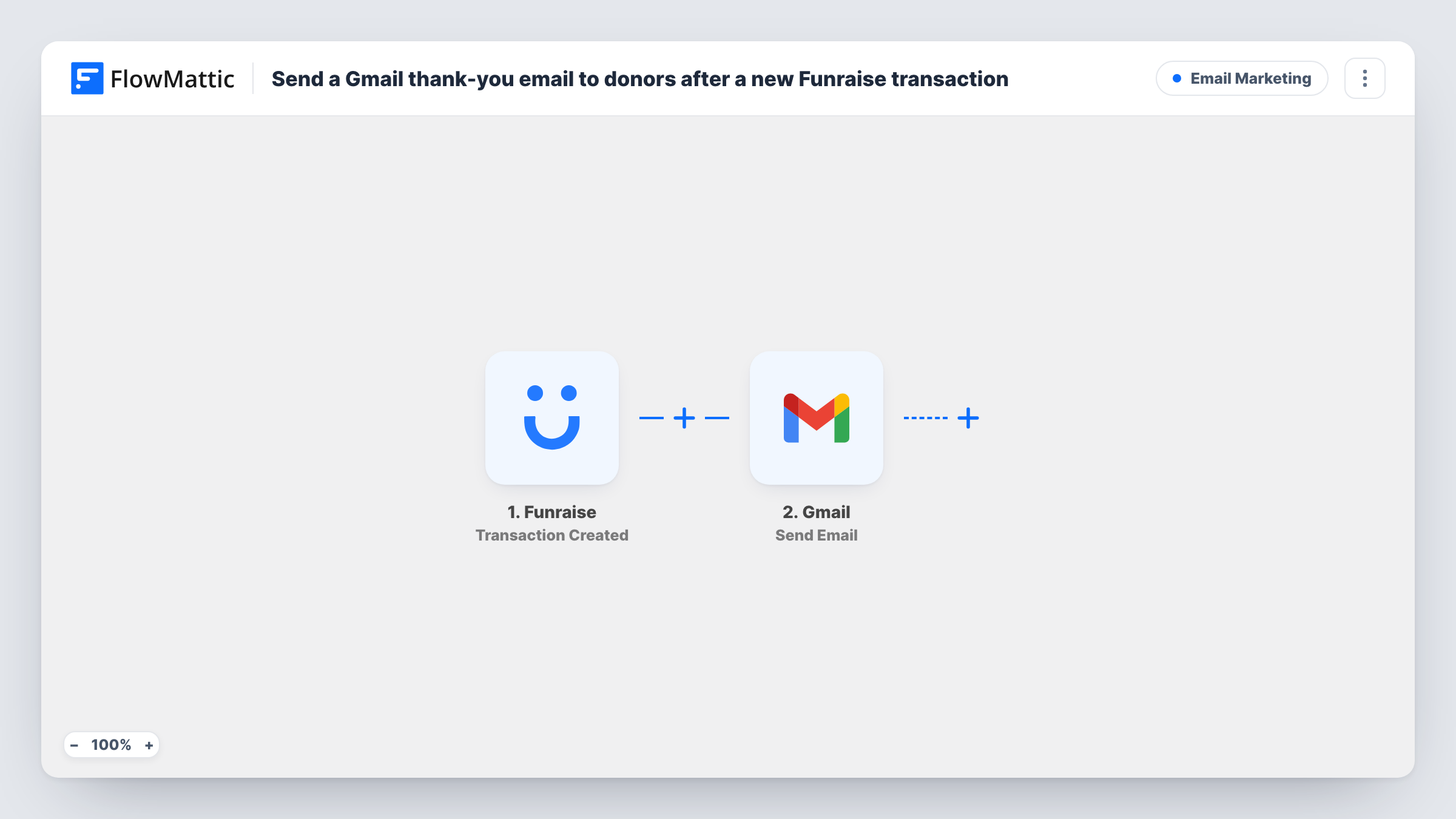The height and width of the screenshot is (819, 1456).
Task: Click the workflow title text
Action: (x=640, y=79)
